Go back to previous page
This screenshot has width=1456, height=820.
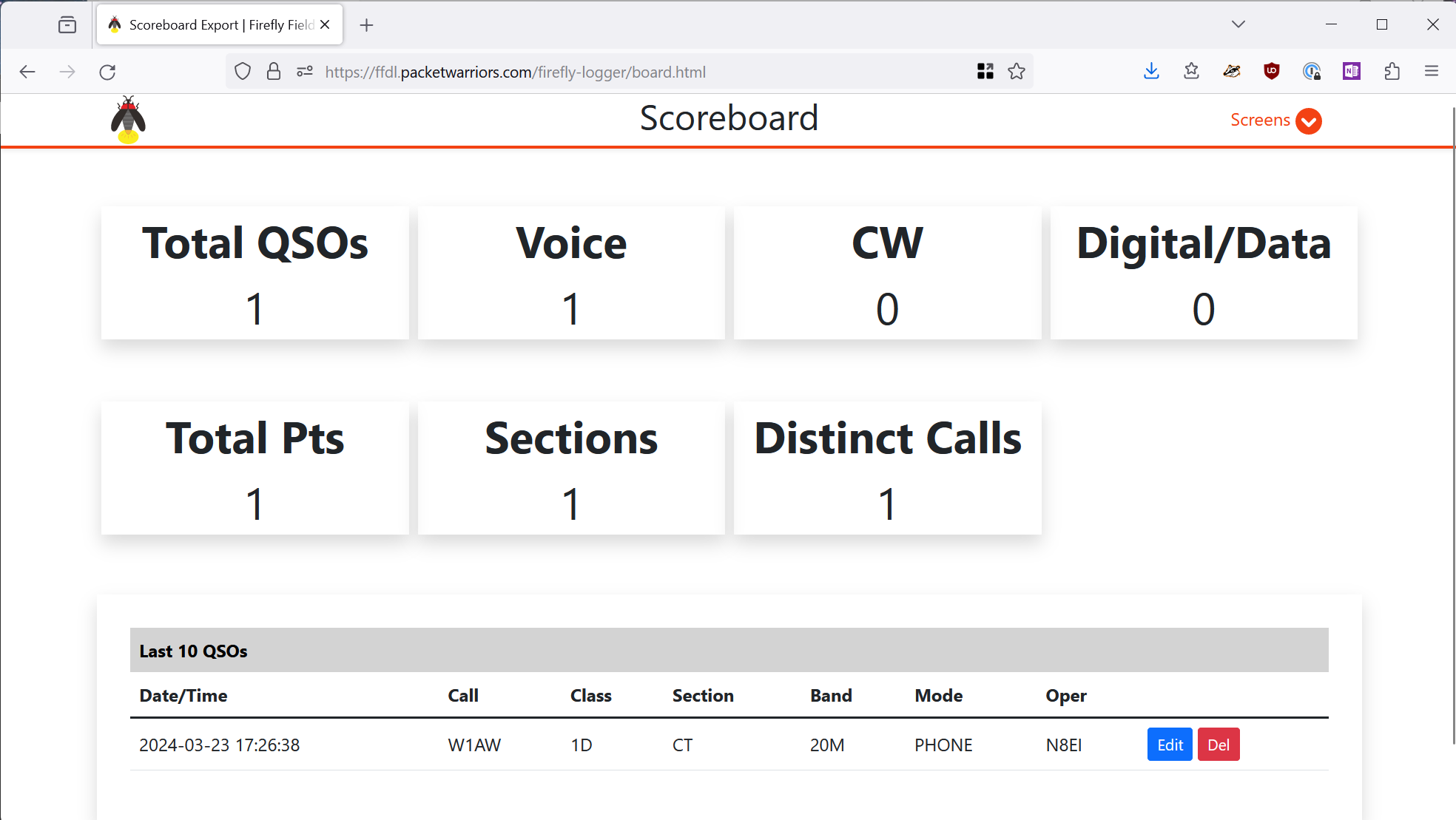(27, 72)
